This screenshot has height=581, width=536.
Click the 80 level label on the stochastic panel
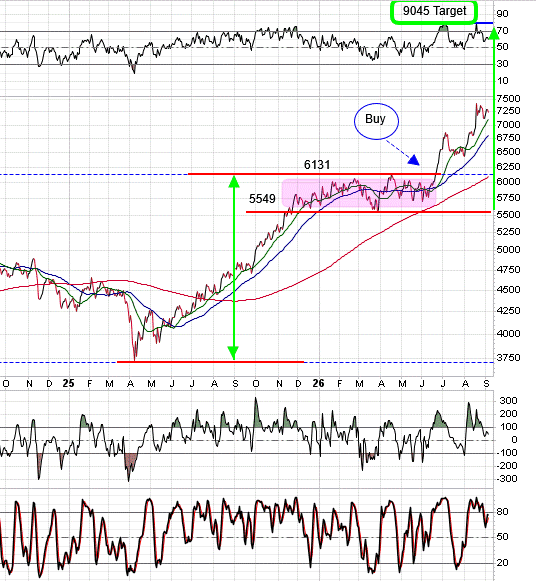pyautogui.click(x=502, y=512)
